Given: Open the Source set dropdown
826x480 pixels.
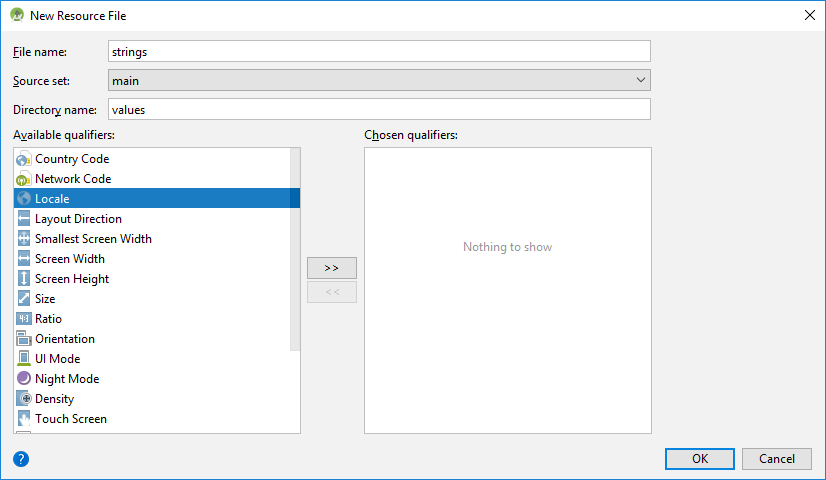Looking at the screenshot, I should (x=379, y=80).
